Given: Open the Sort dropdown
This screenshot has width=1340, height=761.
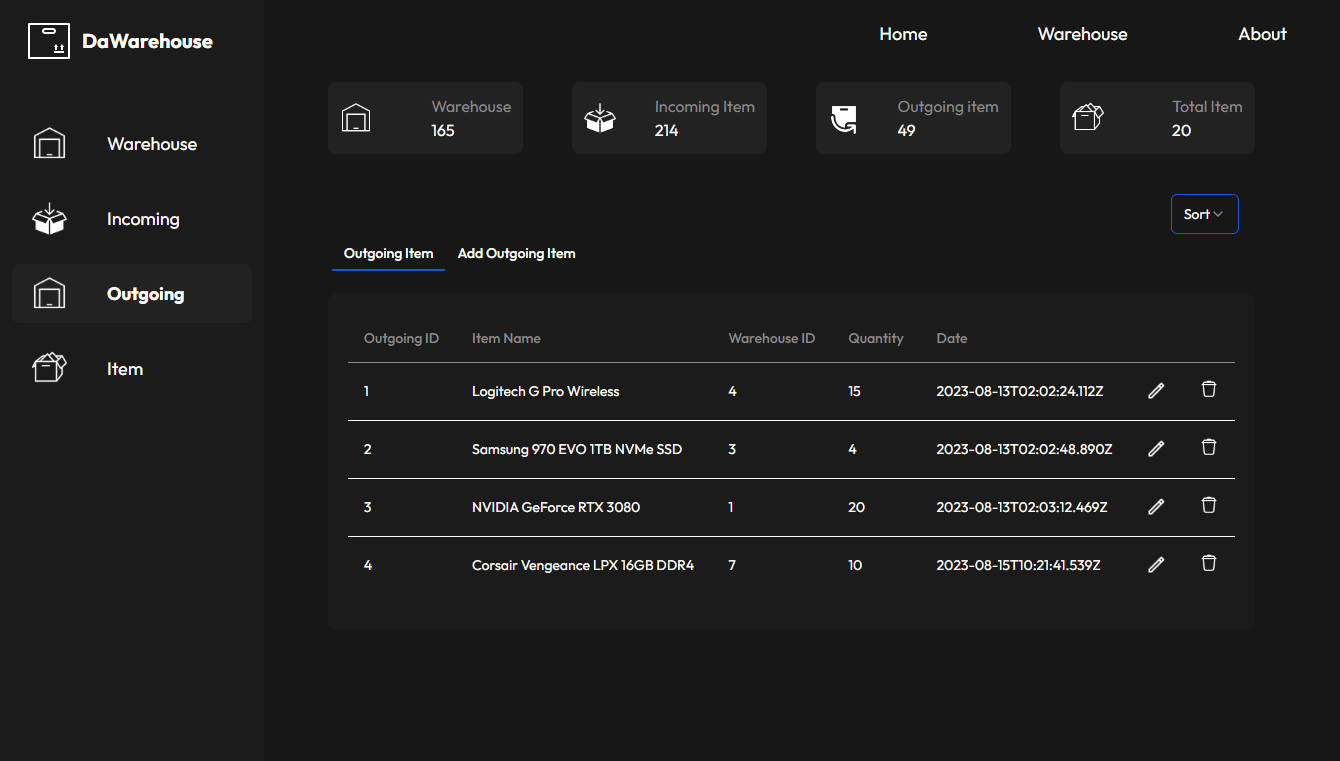Looking at the screenshot, I should (1204, 214).
